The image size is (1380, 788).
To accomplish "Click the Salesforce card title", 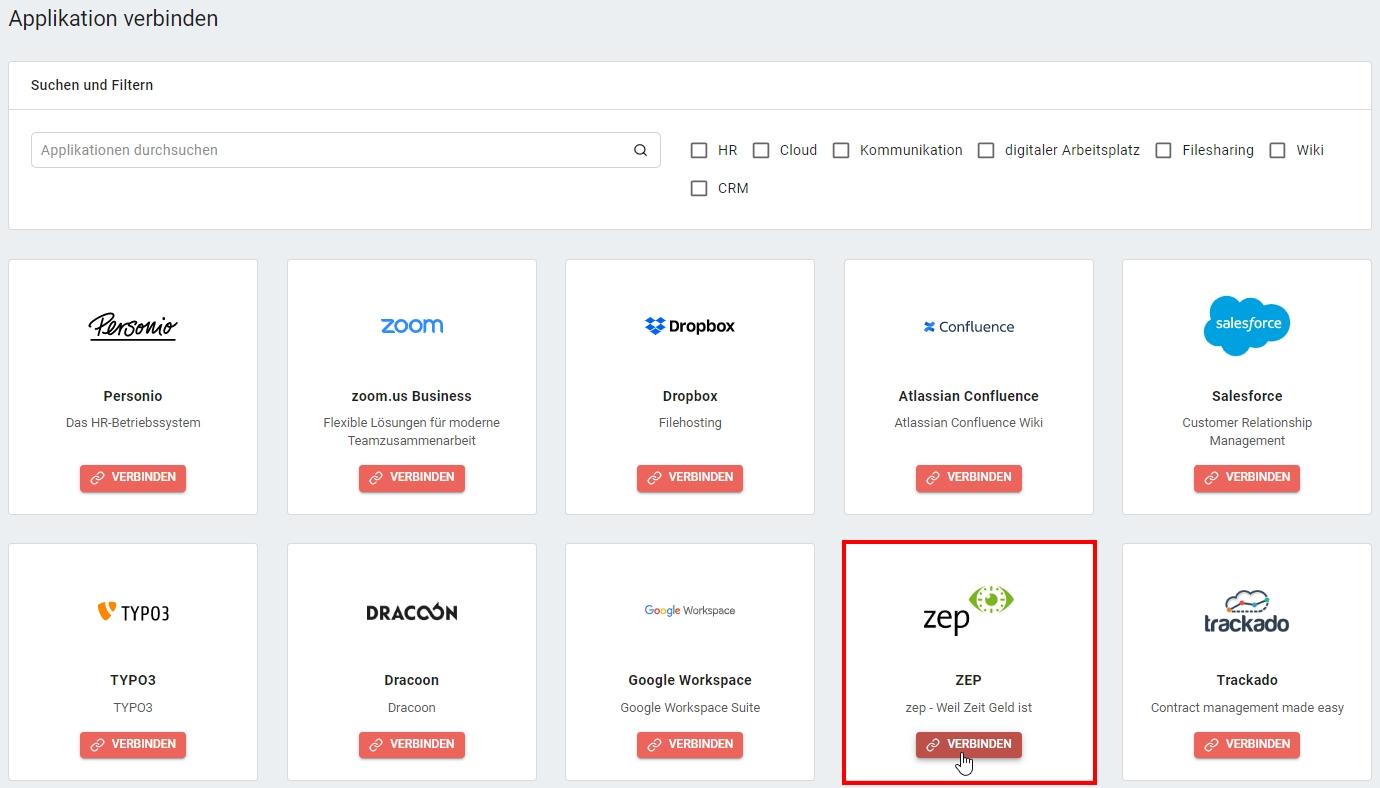I will tap(1247, 396).
